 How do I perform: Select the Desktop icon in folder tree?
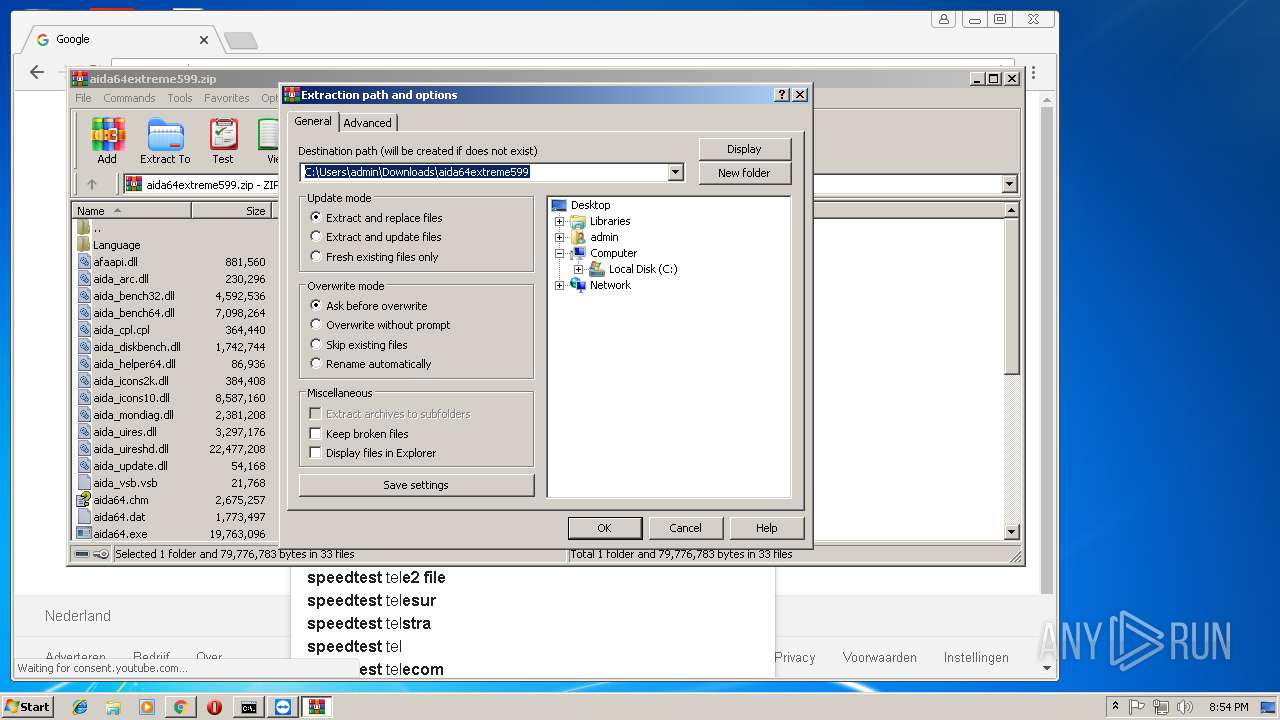pos(559,205)
